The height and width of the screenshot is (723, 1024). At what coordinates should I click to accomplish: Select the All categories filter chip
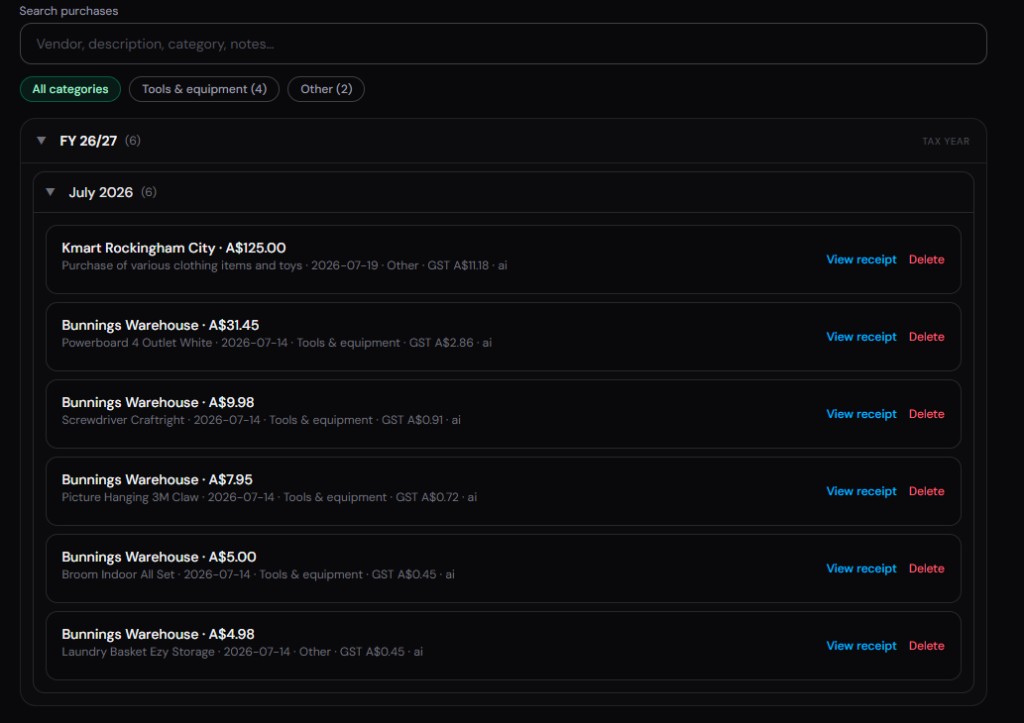click(71, 89)
